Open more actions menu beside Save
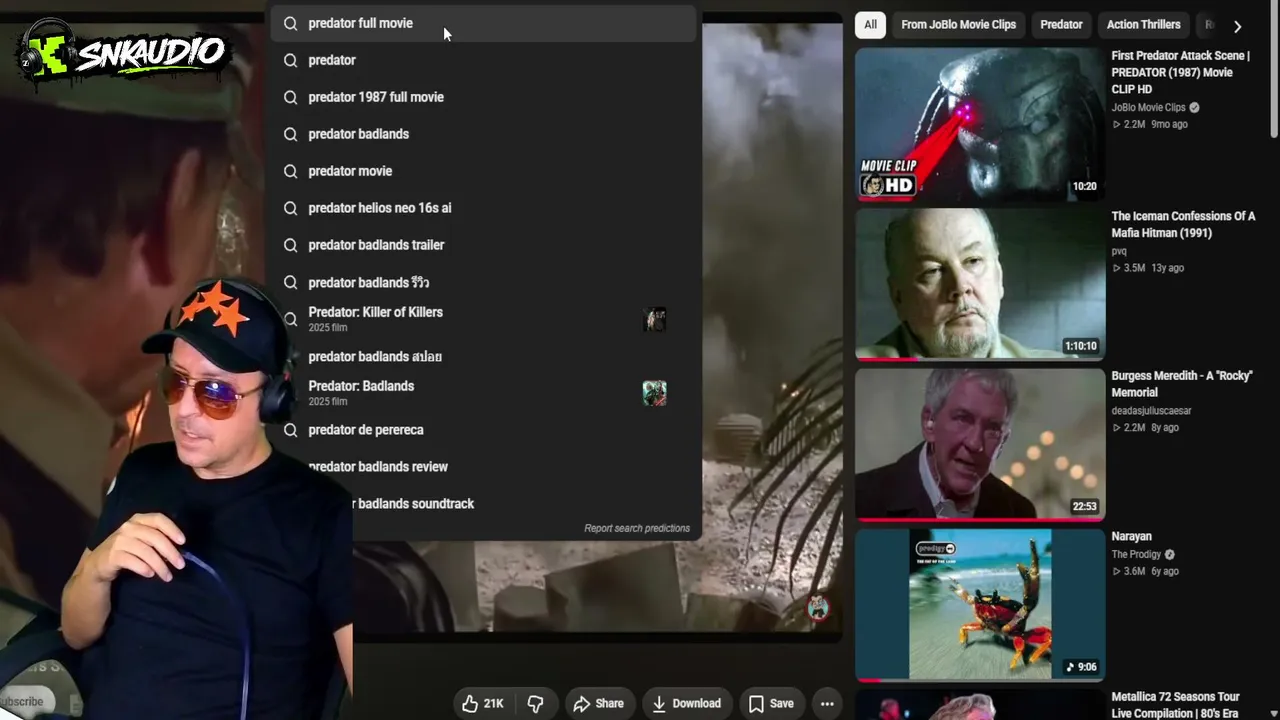This screenshot has height=720, width=1280. coord(827,704)
